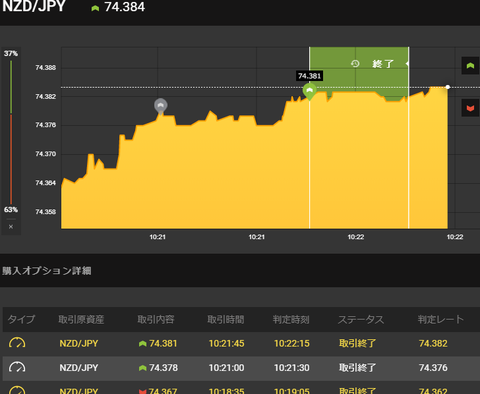The image size is (480, 394).
Task: Click the 74.388 price axis label
Action: [x=46, y=68]
